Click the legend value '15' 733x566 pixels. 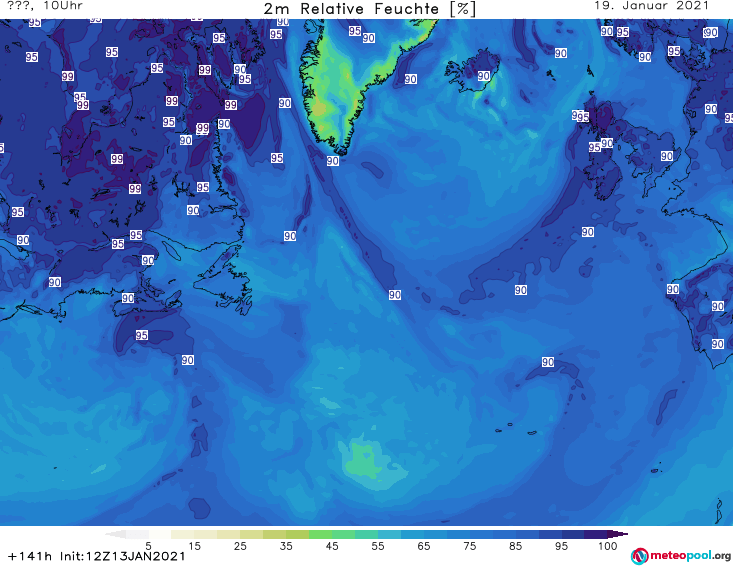pos(194,545)
